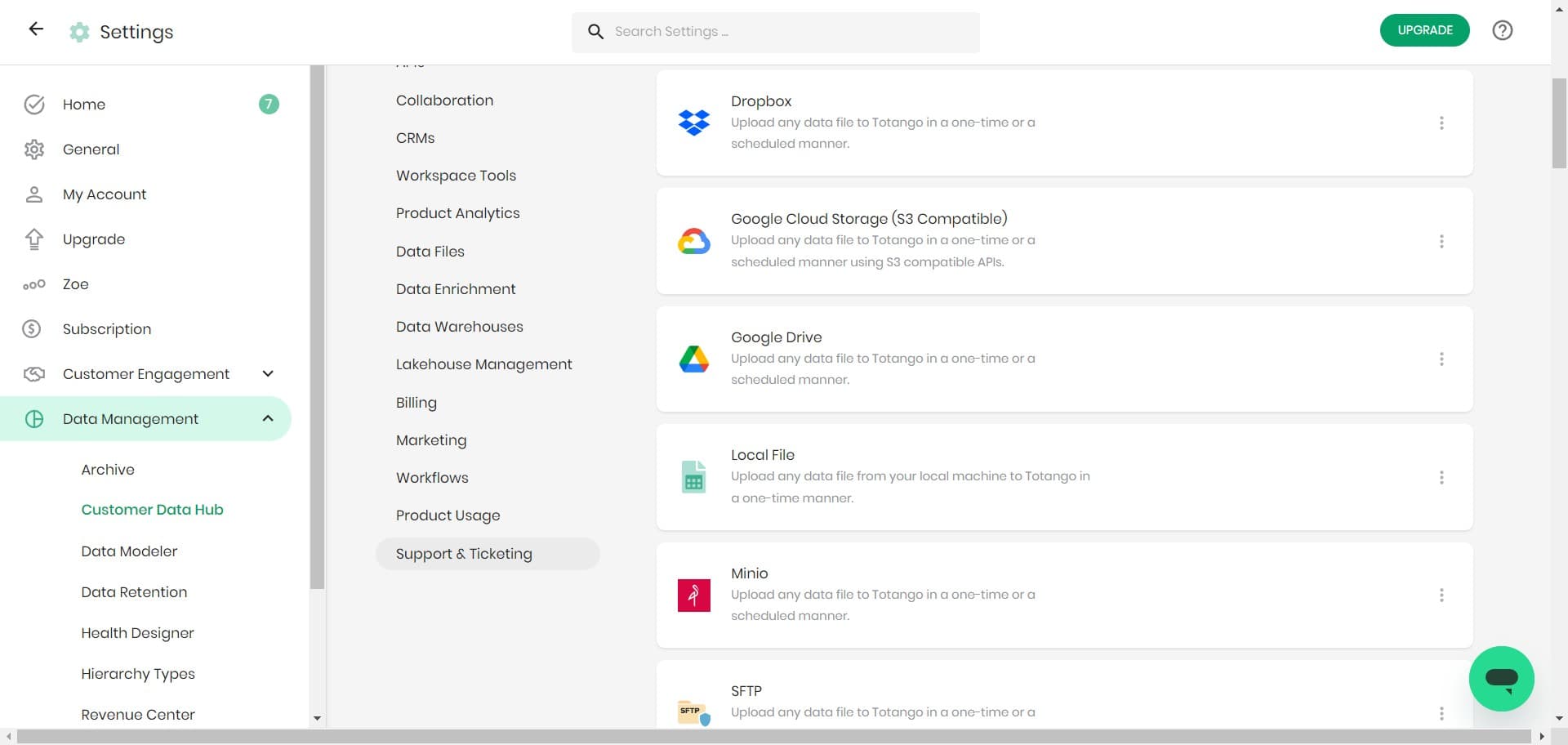Select the Data Warehouses category
Viewport: 1568px width, 745px height.
(459, 327)
